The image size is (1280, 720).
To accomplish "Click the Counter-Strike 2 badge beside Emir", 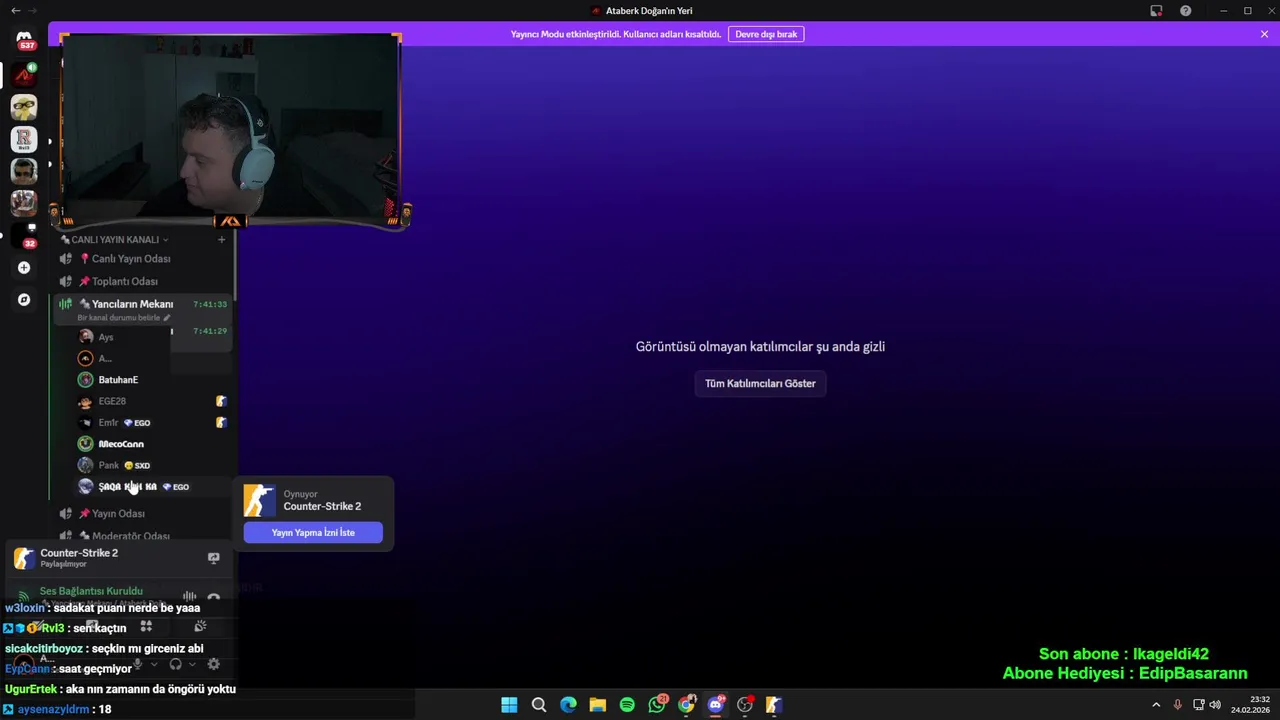I will tap(221, 422).
